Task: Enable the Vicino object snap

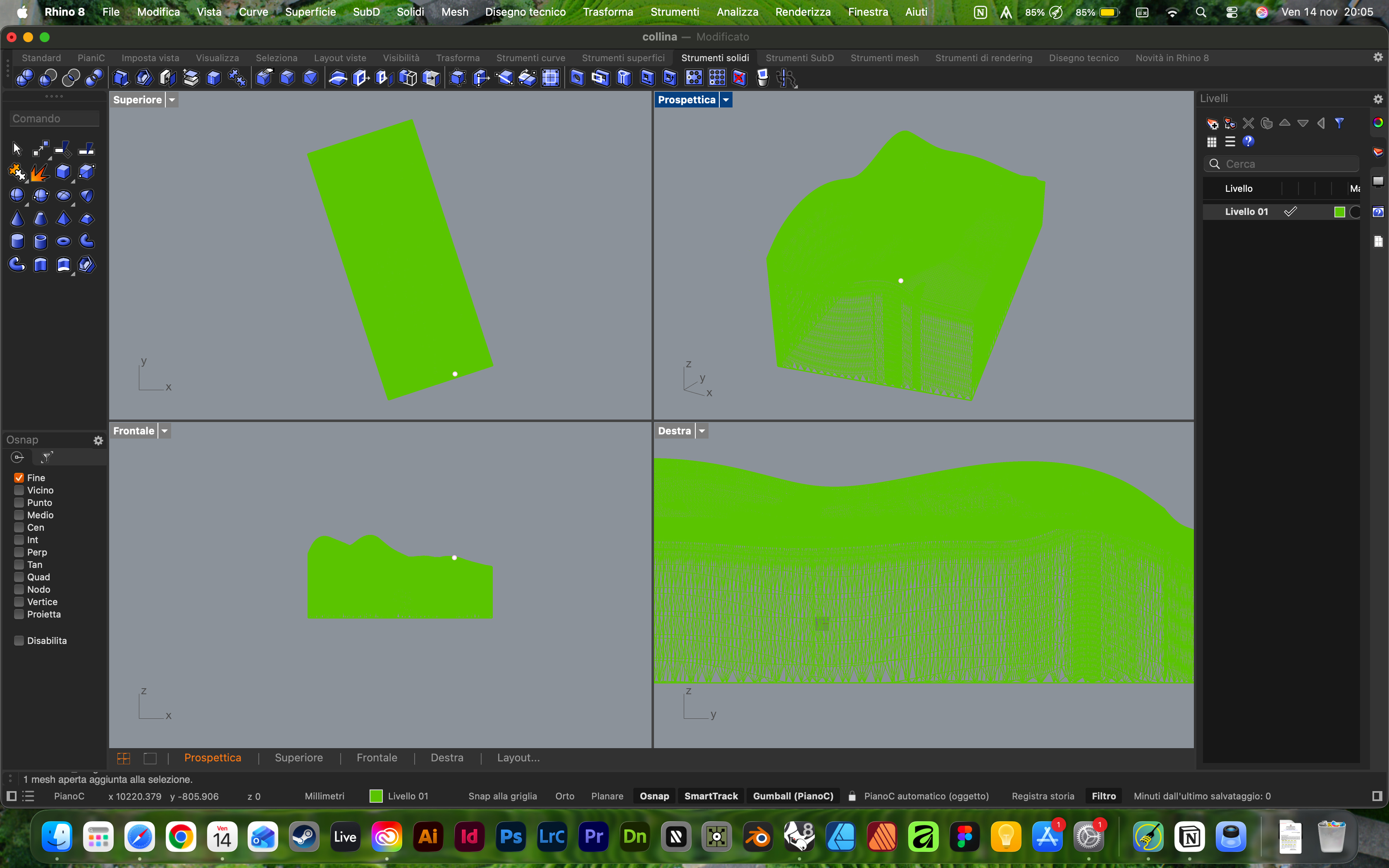Action: 19,490
